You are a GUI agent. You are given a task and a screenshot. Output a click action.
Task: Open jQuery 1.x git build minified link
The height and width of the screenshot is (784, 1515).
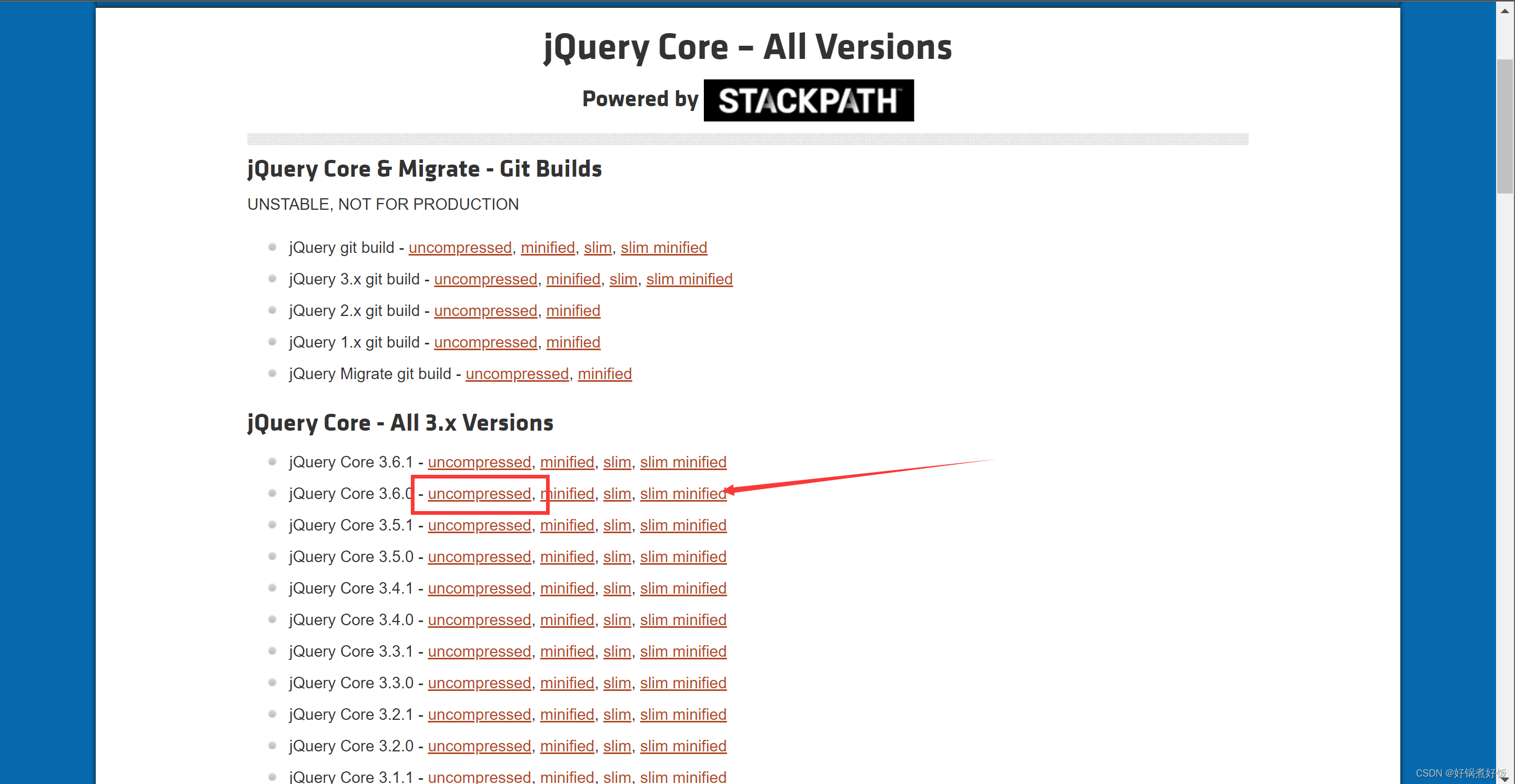coord(573,342)
